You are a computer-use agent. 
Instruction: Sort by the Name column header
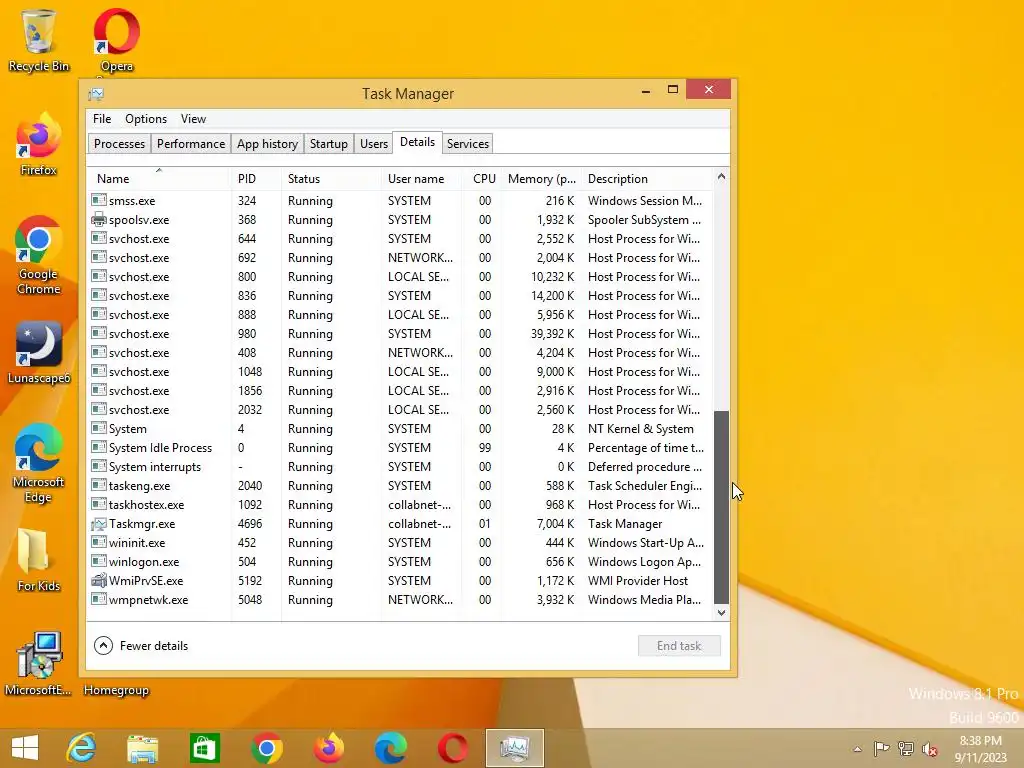pyautogui.click(x=159, y=178)
